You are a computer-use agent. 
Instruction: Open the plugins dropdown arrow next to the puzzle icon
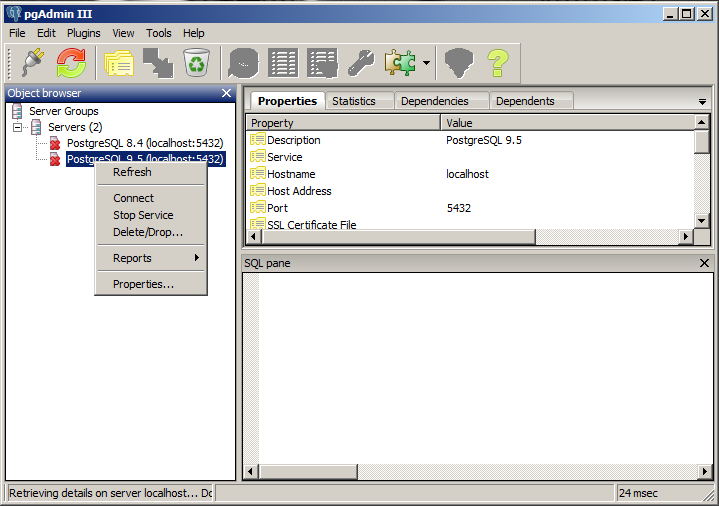pos(426,63)
